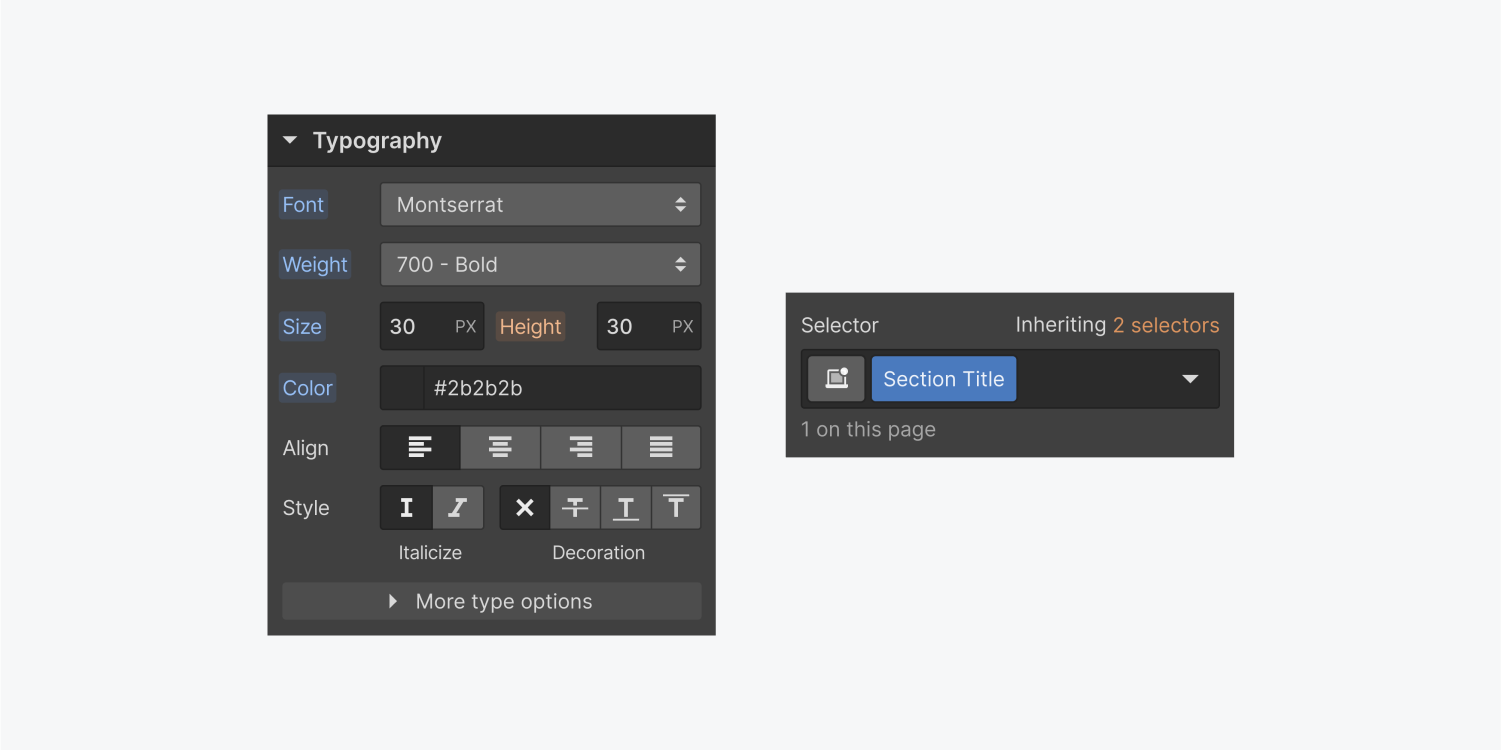Open the 2 selectors inheritance link
The image size is (1501, 751).
tap(1166, 325)
